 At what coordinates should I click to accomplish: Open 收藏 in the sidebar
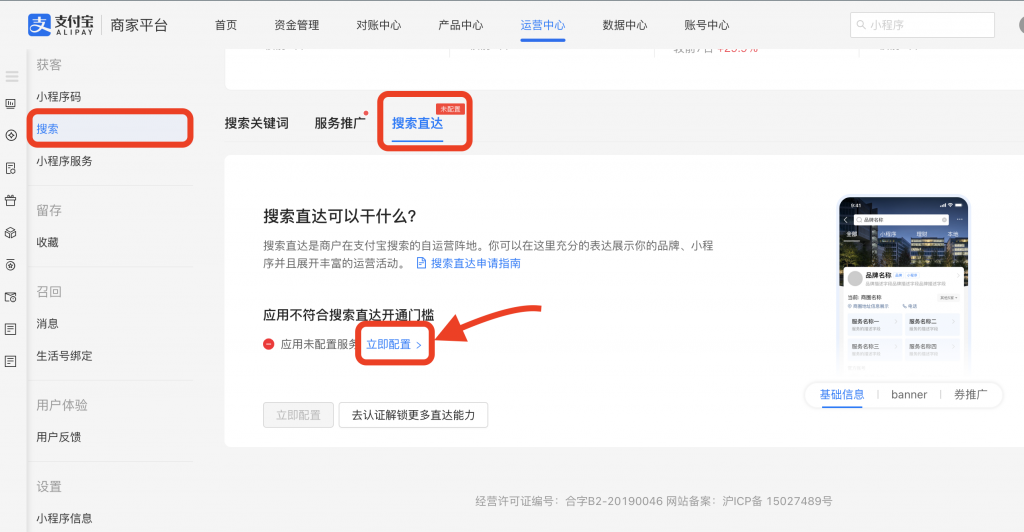tap(48, 242)
